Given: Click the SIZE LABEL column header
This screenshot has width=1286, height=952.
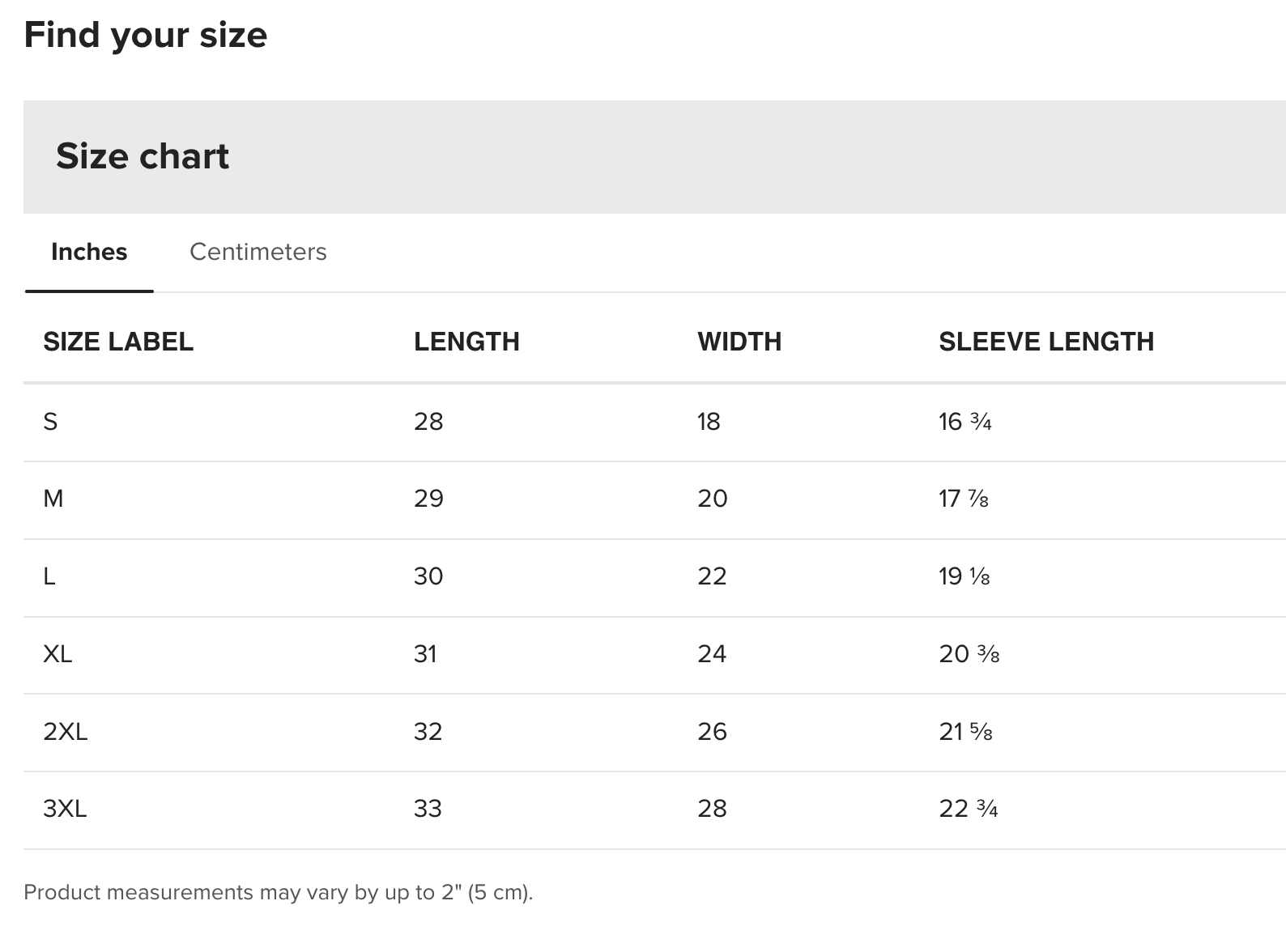Looking at the screenshot, I should point(118,342).
